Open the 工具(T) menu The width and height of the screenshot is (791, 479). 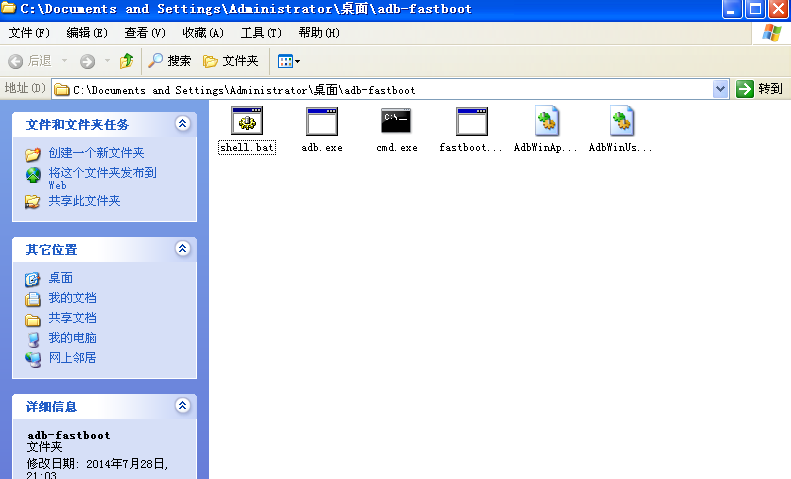tap(261, 33)
